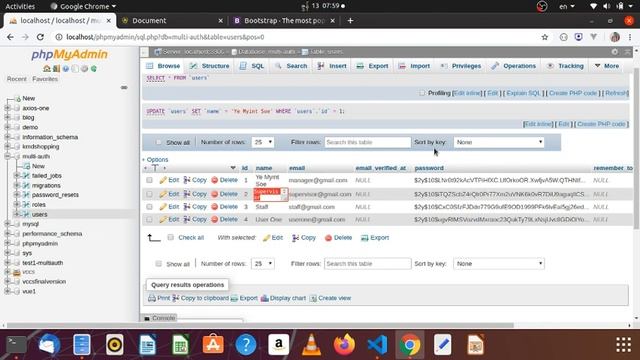Open the Operations tab
640x360 pixels.
[x=514, y=66]
